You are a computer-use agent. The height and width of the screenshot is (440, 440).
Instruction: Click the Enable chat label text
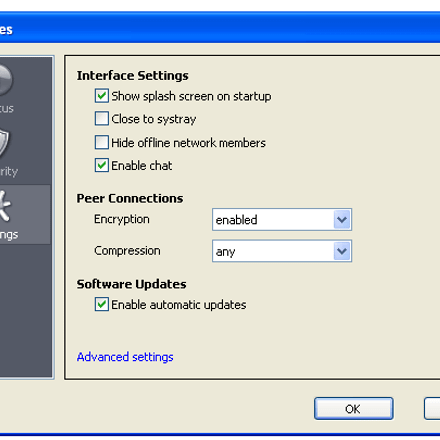coord(142,166)
